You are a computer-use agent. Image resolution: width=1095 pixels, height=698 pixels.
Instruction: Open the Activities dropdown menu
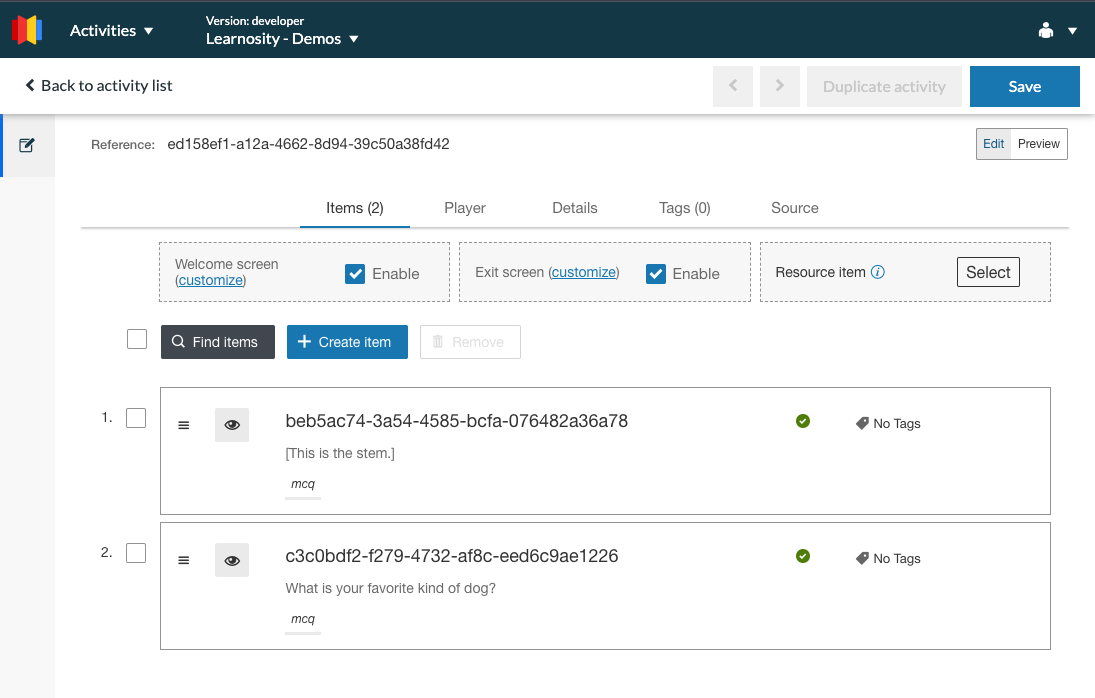pos(110,30)
